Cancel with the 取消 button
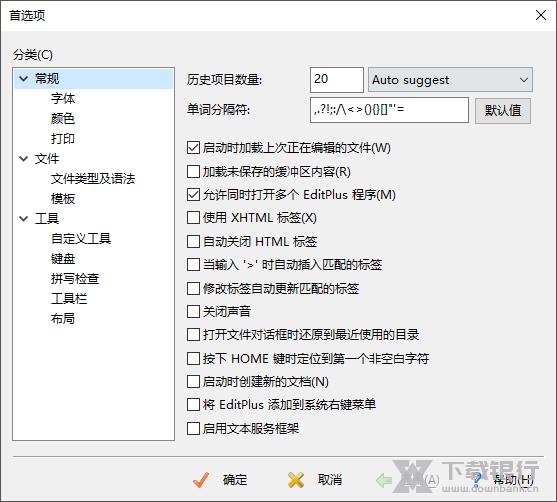The height and width of the screenshot is (502, 557). (330, 480)
